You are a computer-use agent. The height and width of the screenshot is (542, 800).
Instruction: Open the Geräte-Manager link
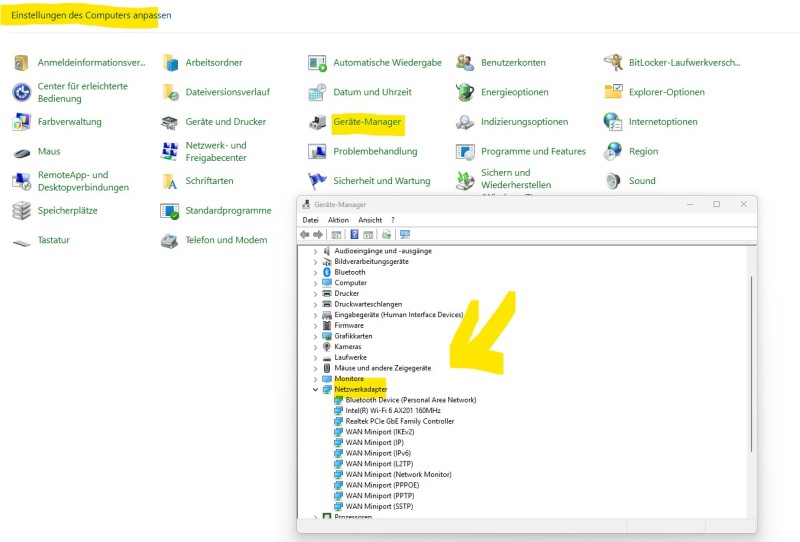click(367, 122)
